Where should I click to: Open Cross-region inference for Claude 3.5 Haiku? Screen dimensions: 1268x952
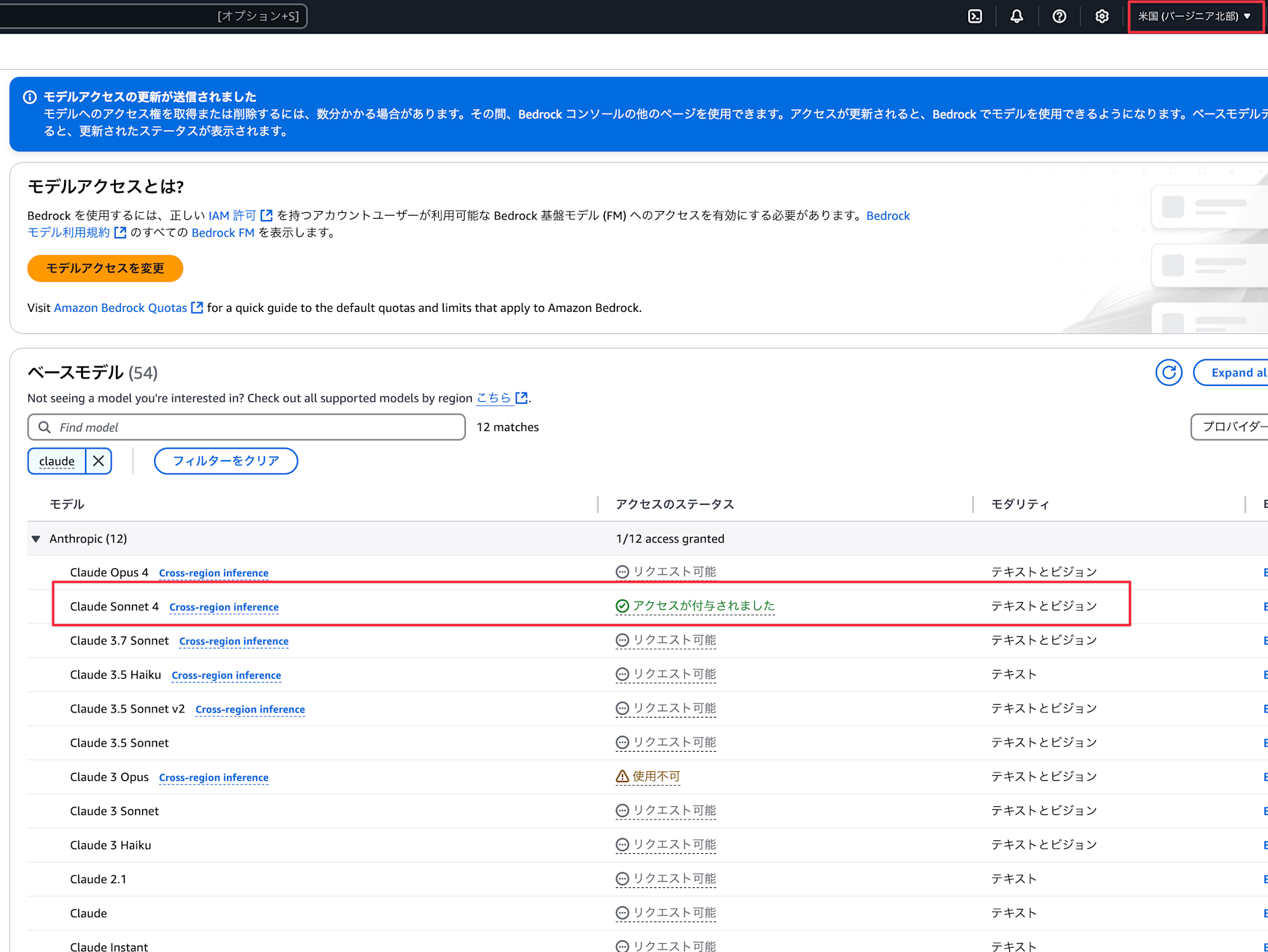(x=226, y=676)
